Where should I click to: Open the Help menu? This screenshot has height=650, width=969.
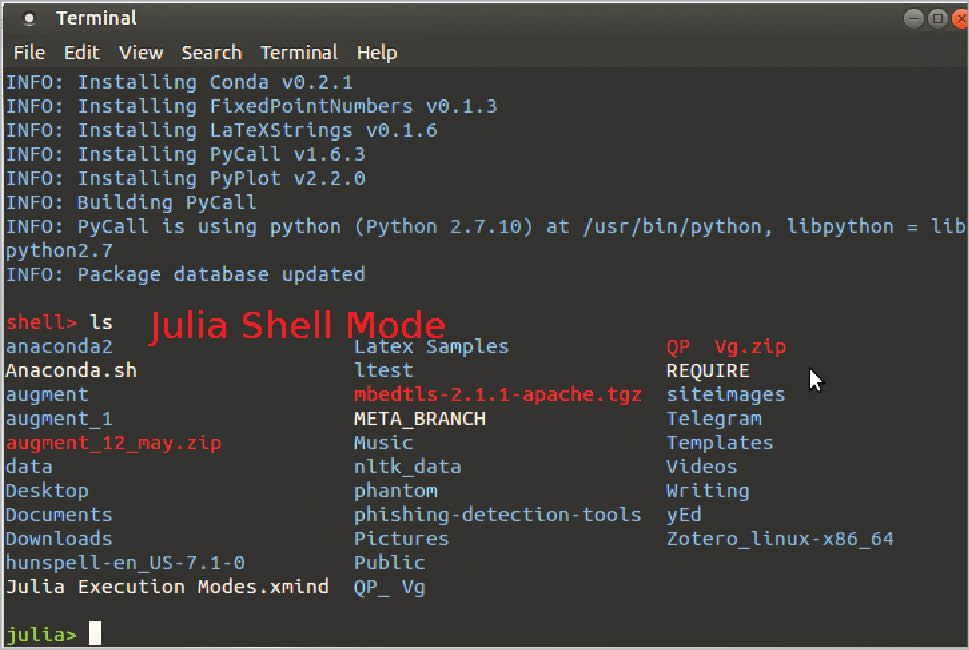[x=376, y=53]
